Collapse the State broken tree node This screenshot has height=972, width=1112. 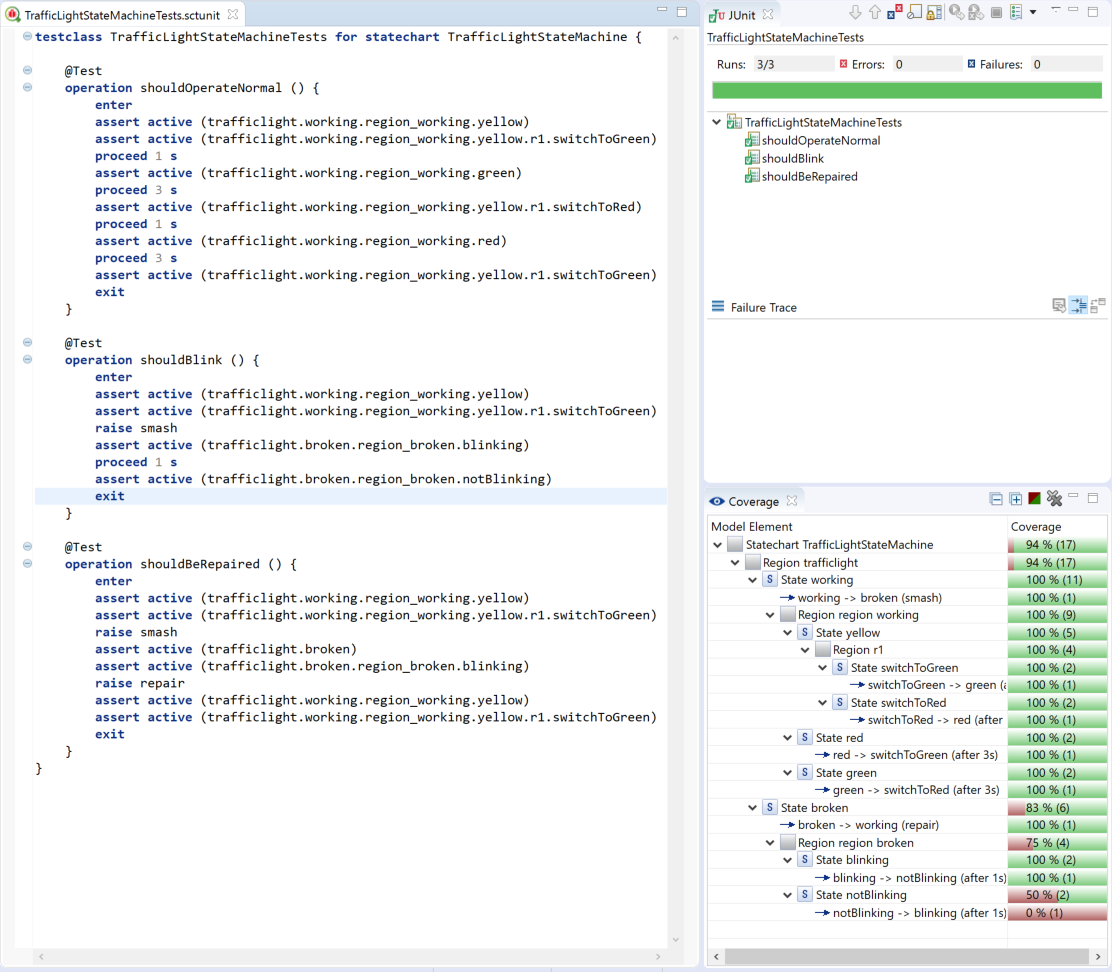[753, 807]
